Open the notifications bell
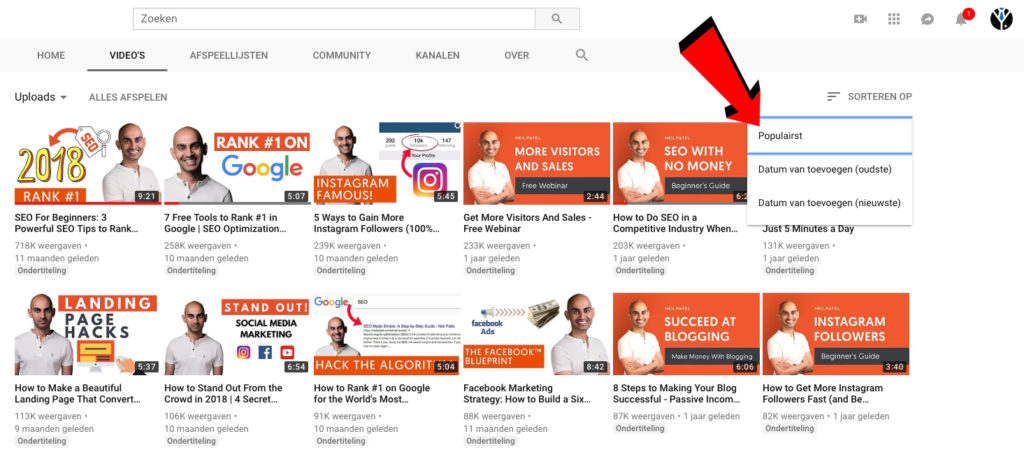 pos(961,20)
